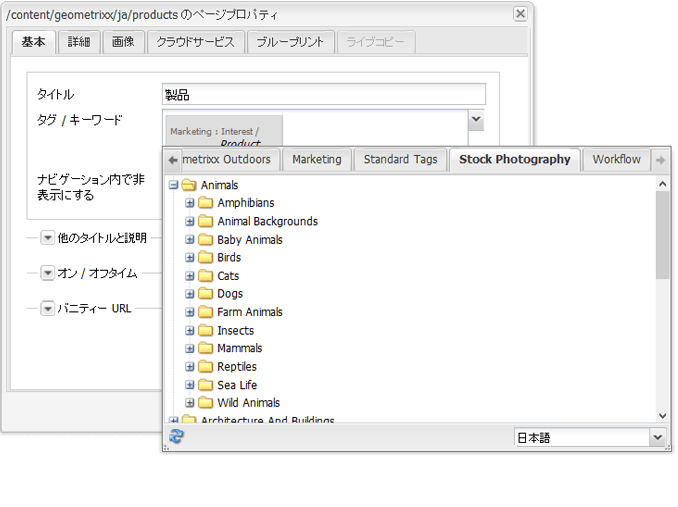Click the Birds folder icon
The width and height of the screenshot is (678, 507).
pos(205,258)
